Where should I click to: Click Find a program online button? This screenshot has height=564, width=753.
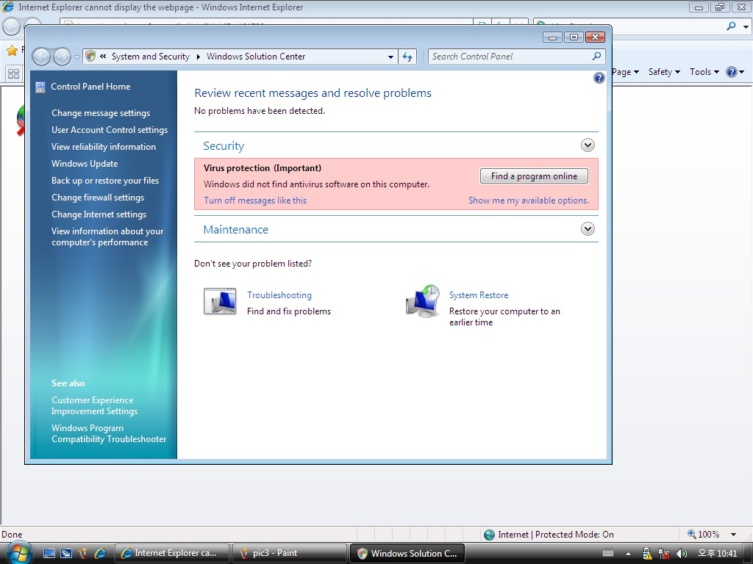pos(534,176)
